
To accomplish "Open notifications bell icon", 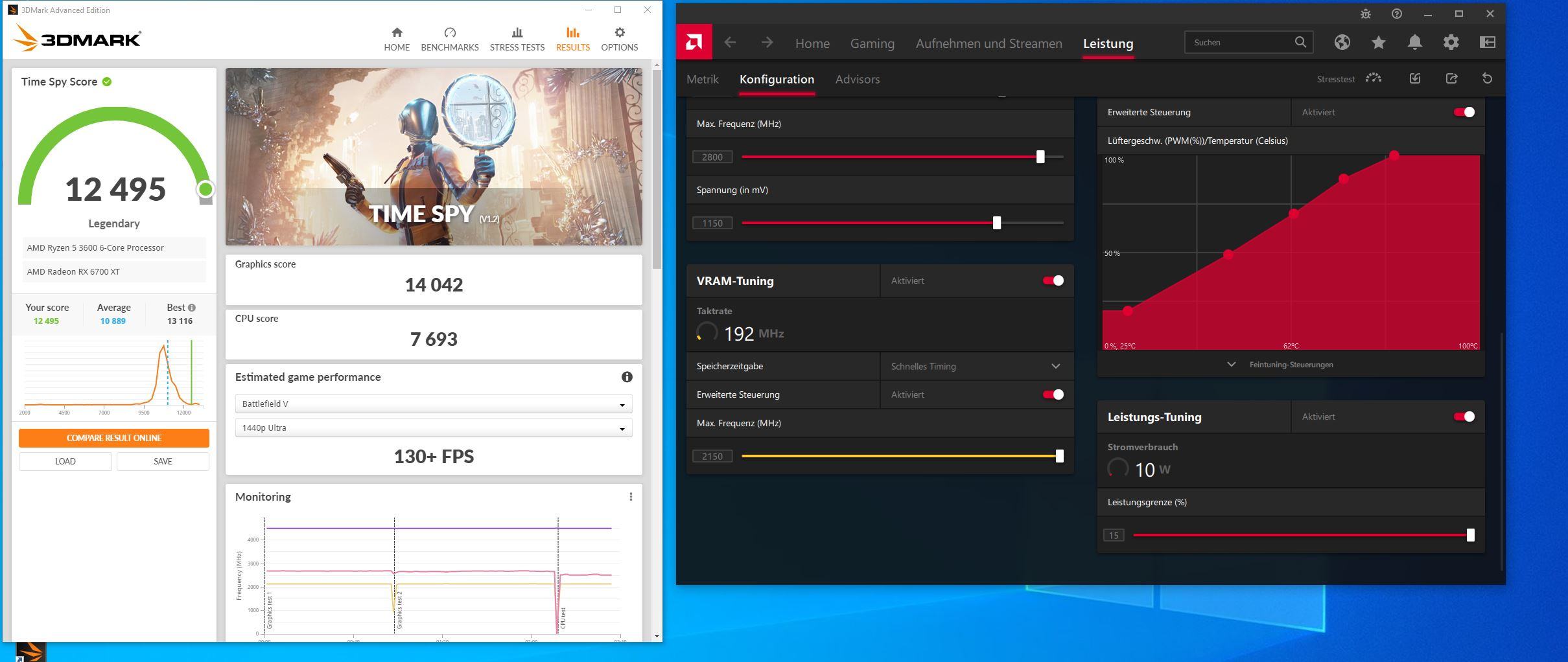I will coord(1414,42).
